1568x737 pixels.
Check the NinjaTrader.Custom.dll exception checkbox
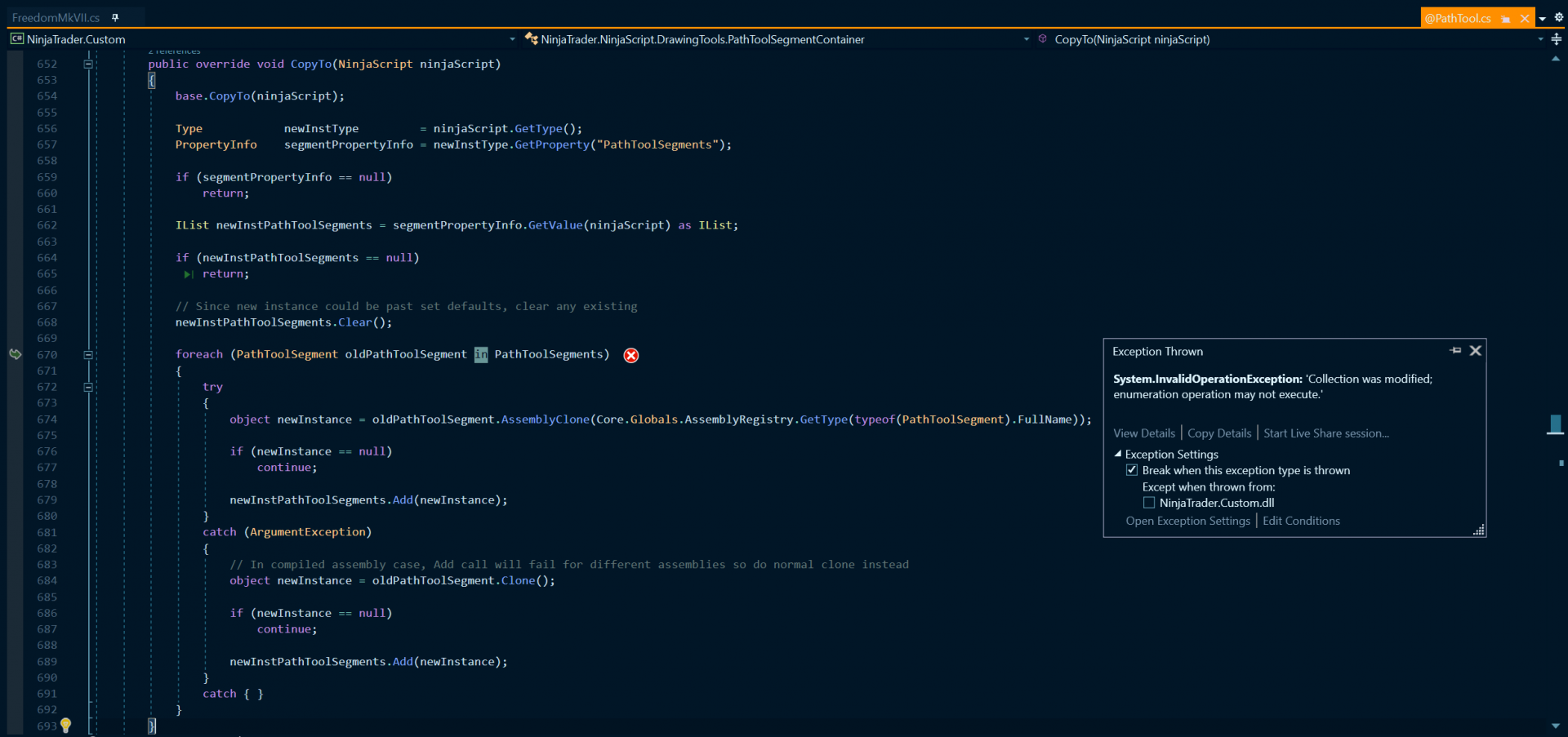(1149, 503)
